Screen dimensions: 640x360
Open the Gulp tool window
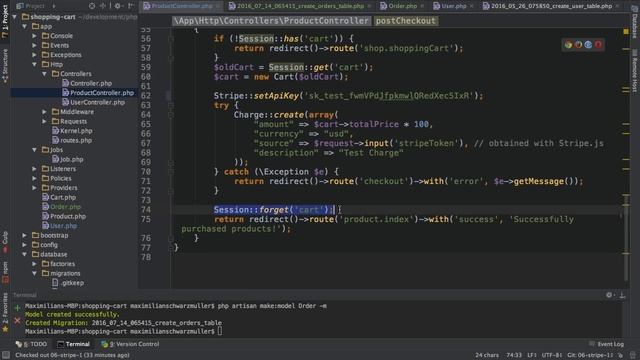click(5, 241)
